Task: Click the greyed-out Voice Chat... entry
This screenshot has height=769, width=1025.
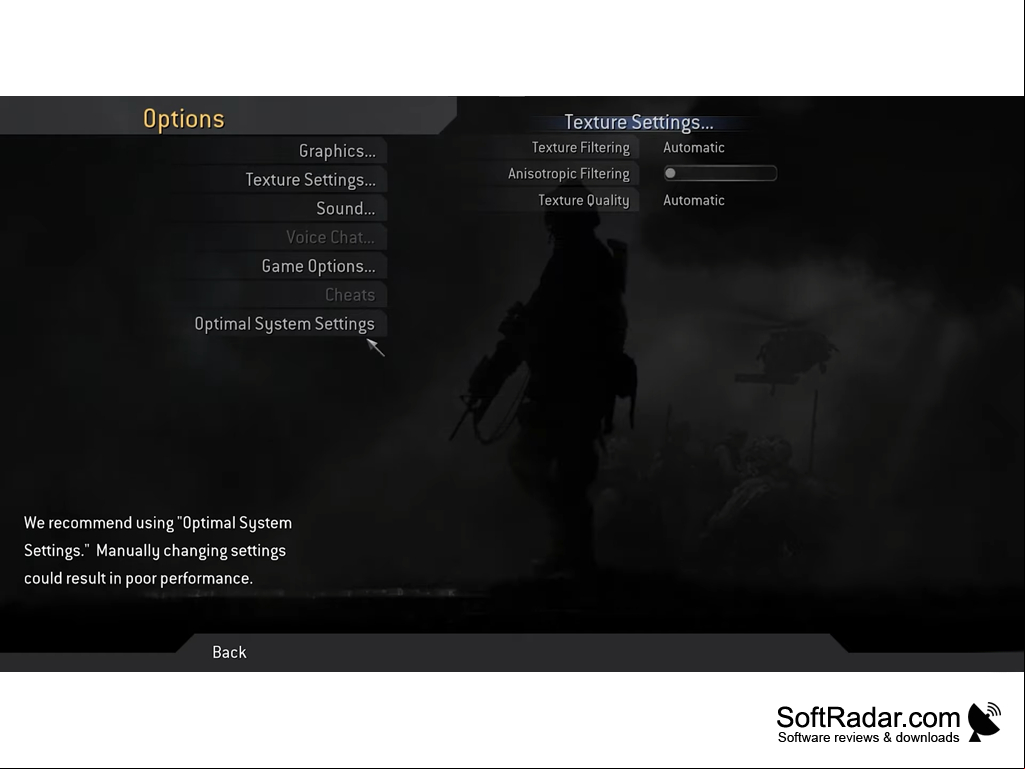Action: point(331,237)
